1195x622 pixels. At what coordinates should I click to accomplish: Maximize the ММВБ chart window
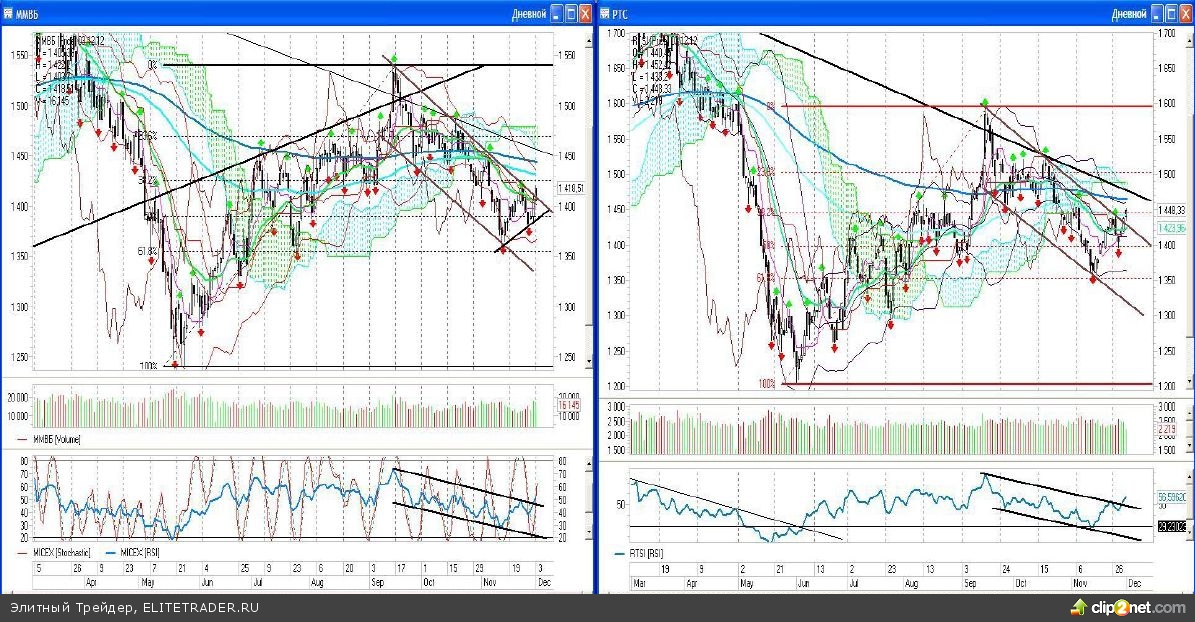click(571, 13)
